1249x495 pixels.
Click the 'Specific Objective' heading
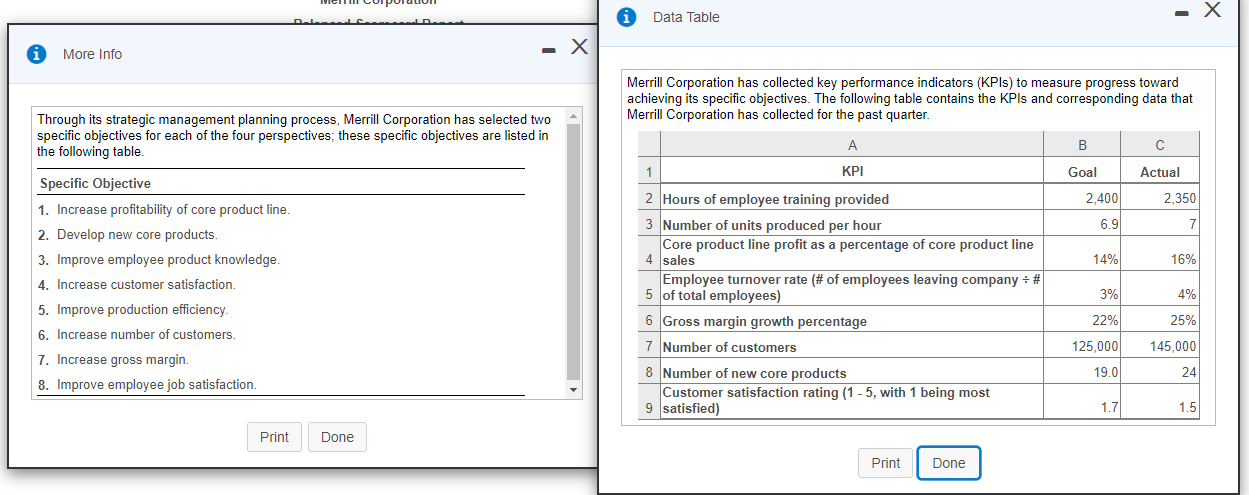point(95,184)
